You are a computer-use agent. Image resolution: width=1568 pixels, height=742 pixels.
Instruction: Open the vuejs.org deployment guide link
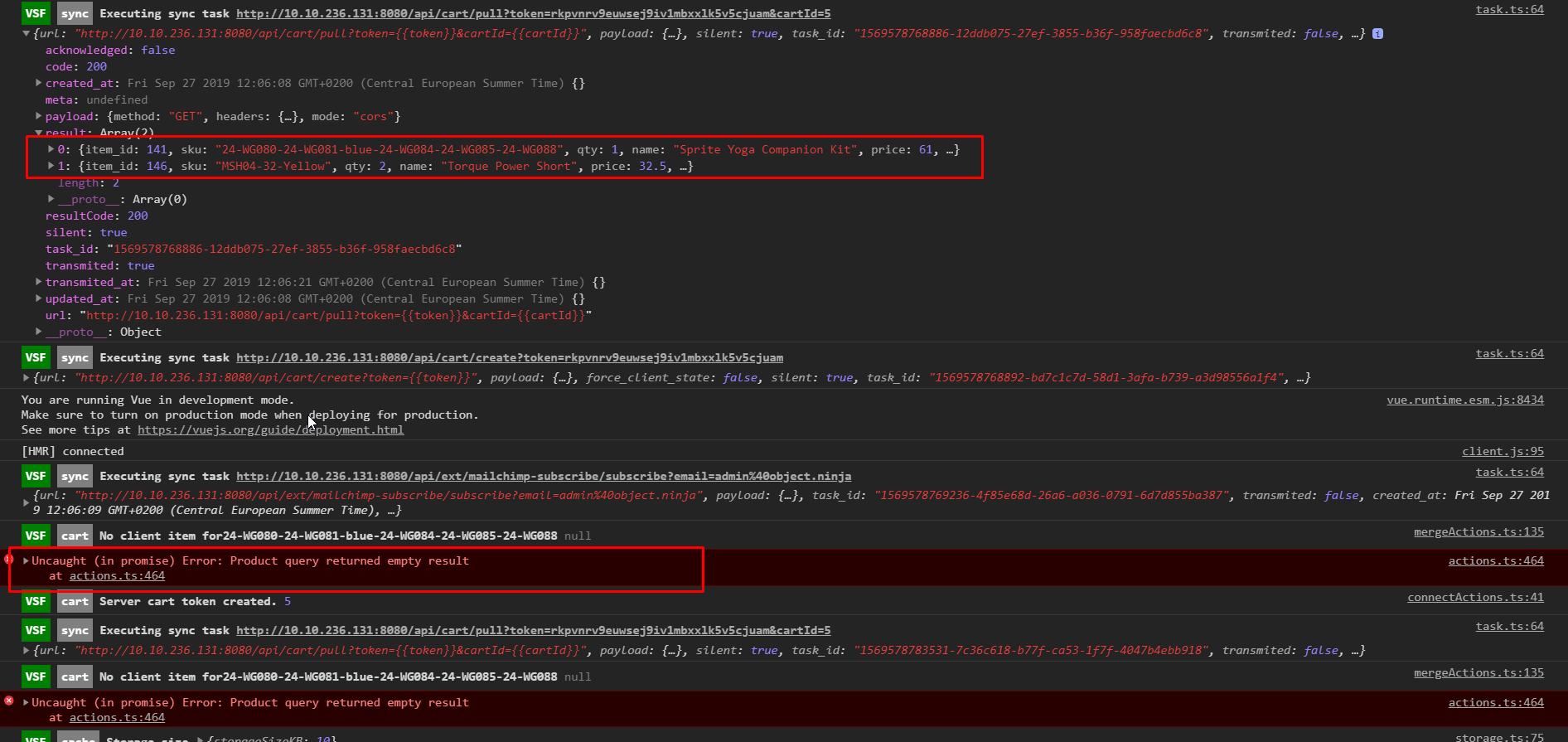tap(270, 429)
